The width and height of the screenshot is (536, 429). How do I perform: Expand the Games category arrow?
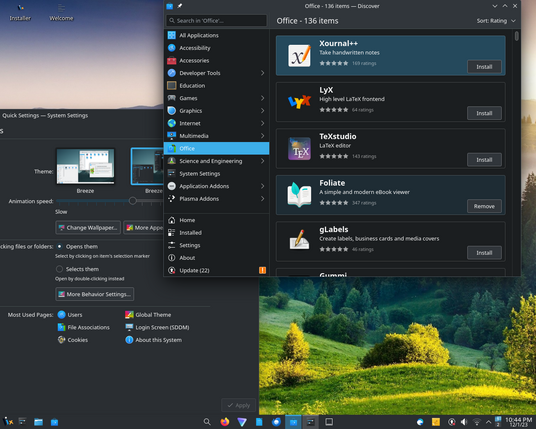262,98
